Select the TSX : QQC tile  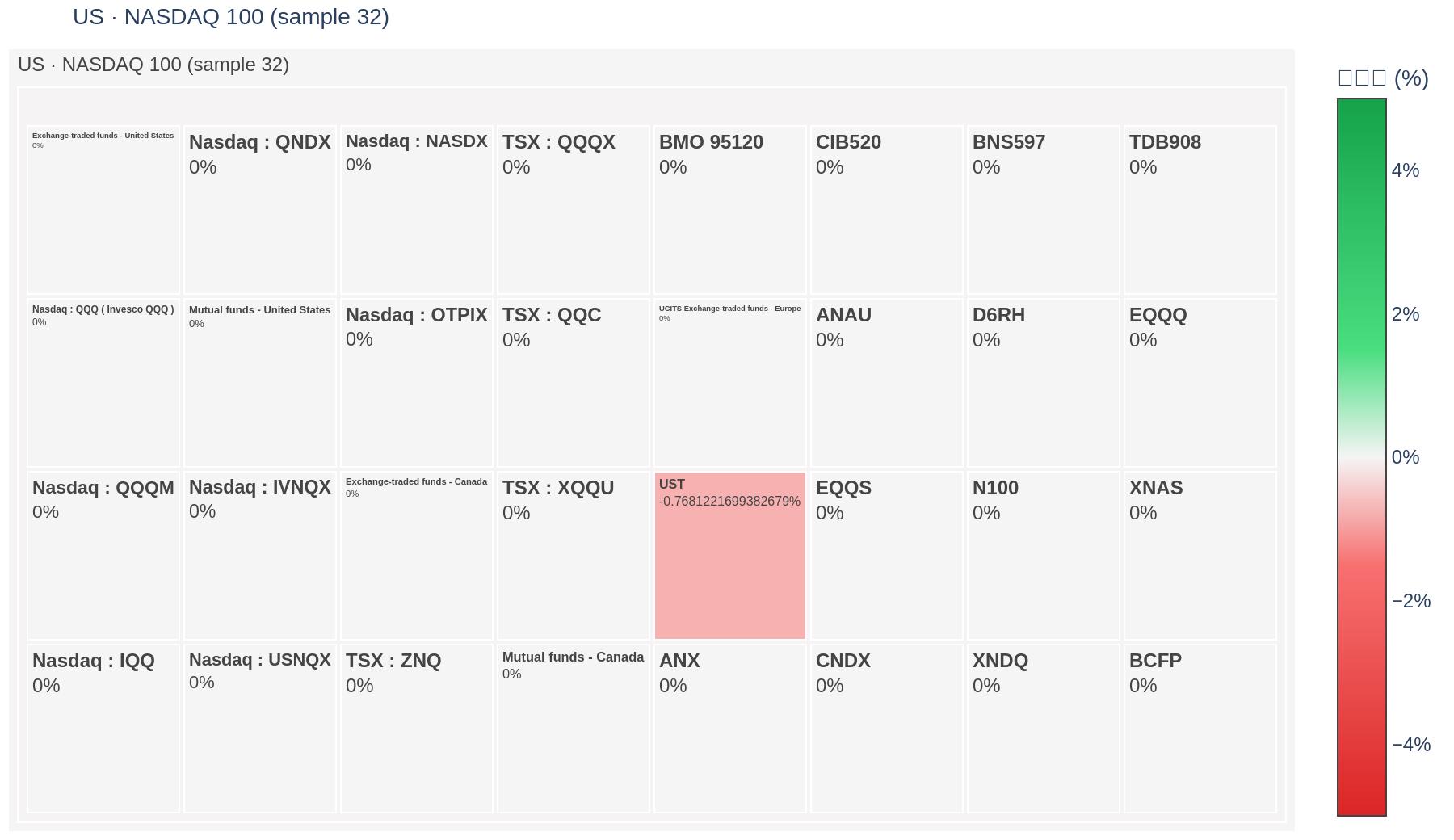[x=574, y=383]
